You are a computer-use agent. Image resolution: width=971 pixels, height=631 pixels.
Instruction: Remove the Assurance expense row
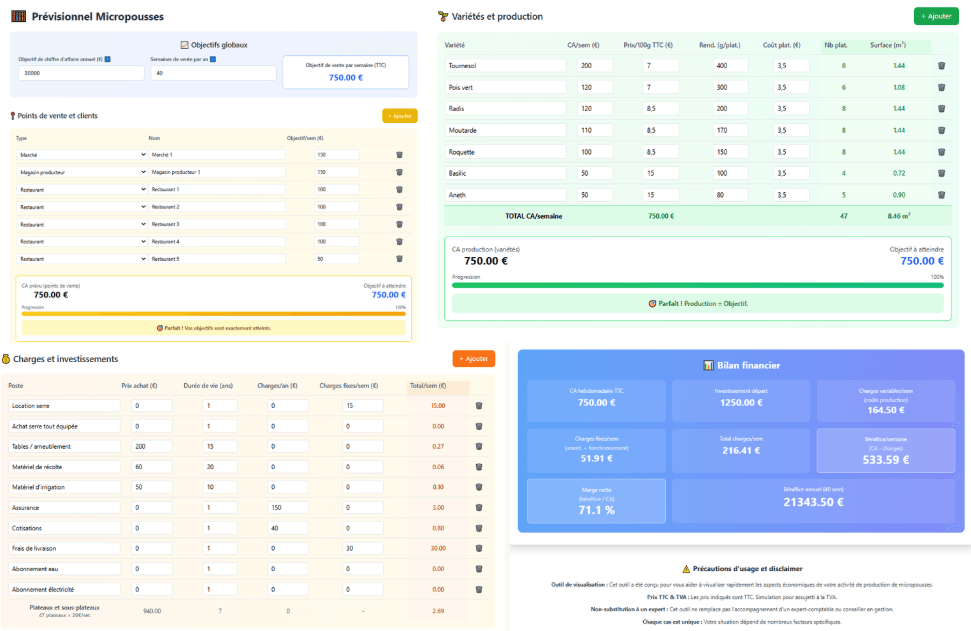click(479, 508)
